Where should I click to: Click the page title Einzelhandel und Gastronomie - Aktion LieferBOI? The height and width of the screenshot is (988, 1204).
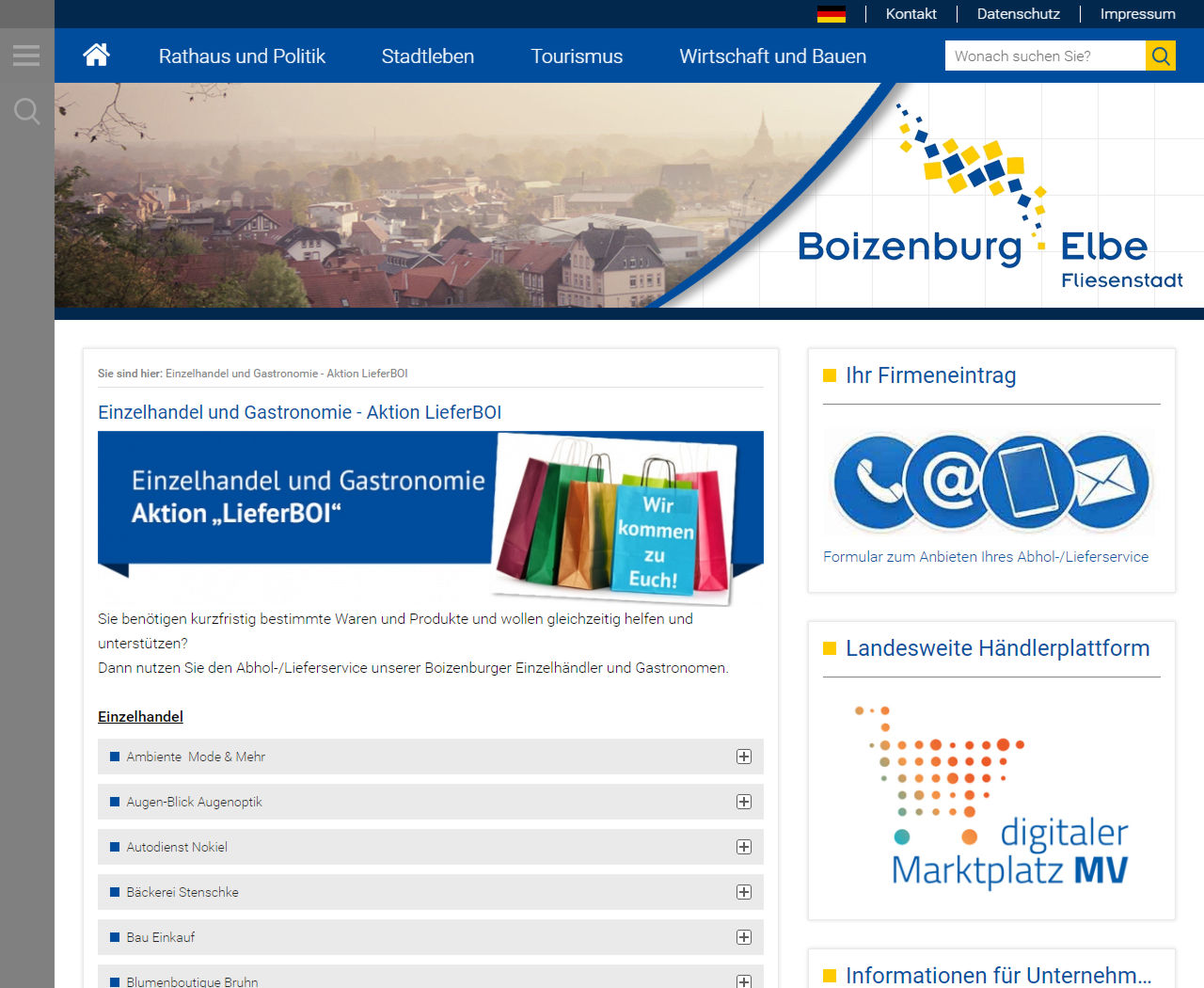299,412
